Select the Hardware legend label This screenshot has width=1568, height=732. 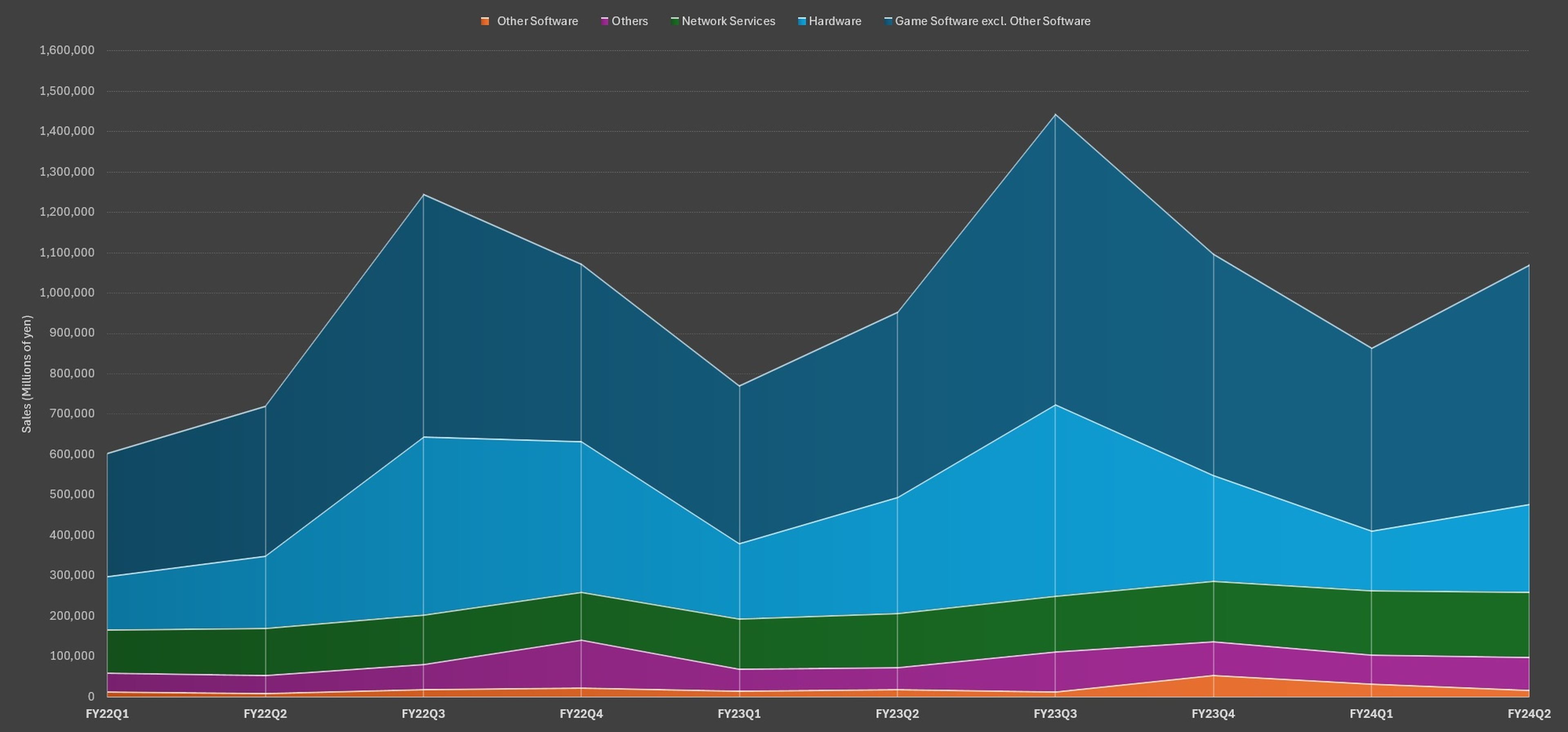coord(835,21)
